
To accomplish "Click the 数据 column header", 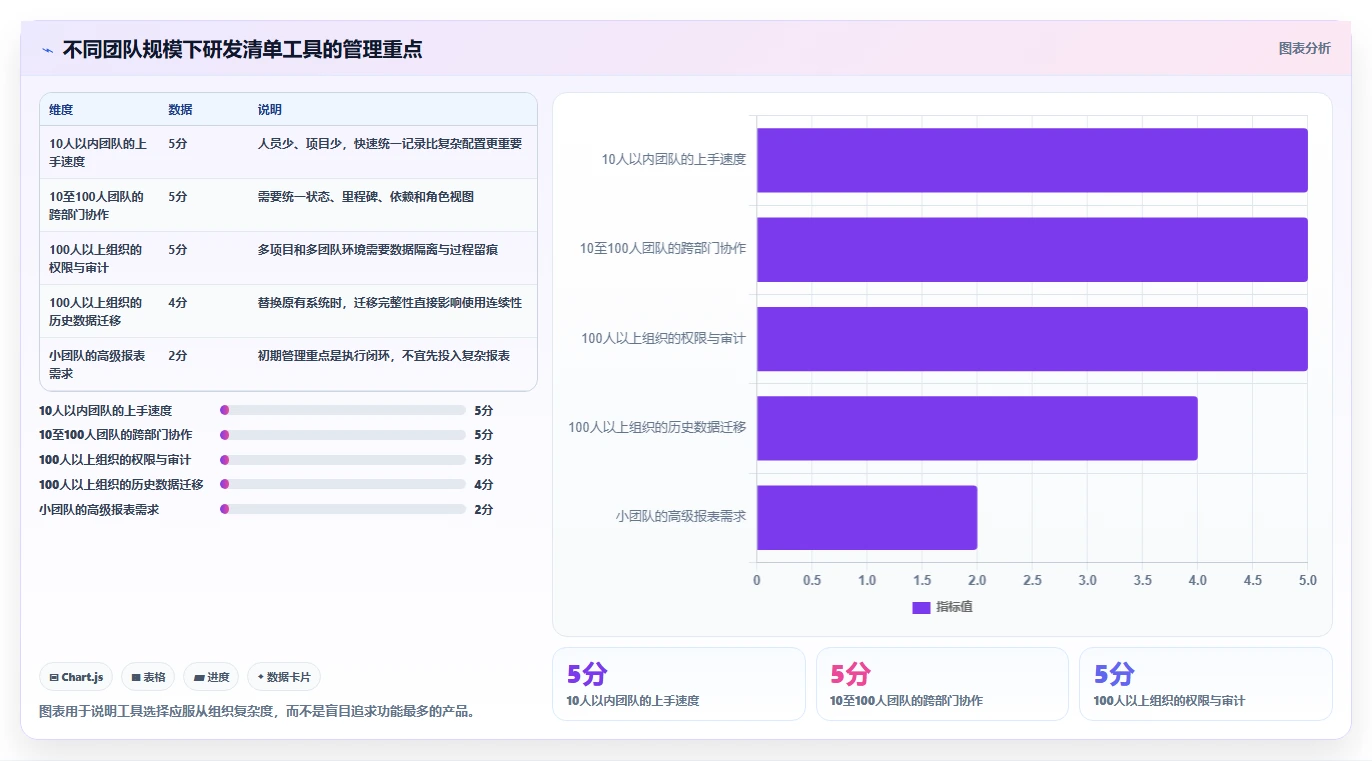I will point(181,109).
